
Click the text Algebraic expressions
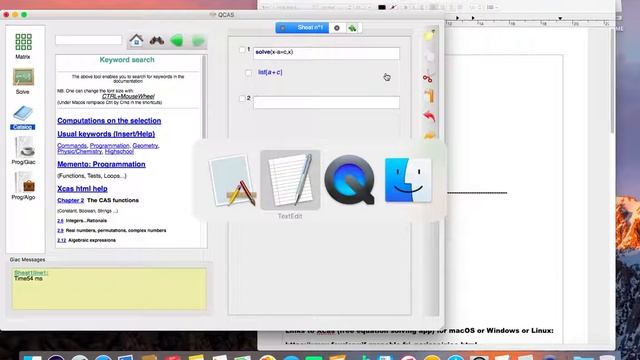[x=92, y=240]
